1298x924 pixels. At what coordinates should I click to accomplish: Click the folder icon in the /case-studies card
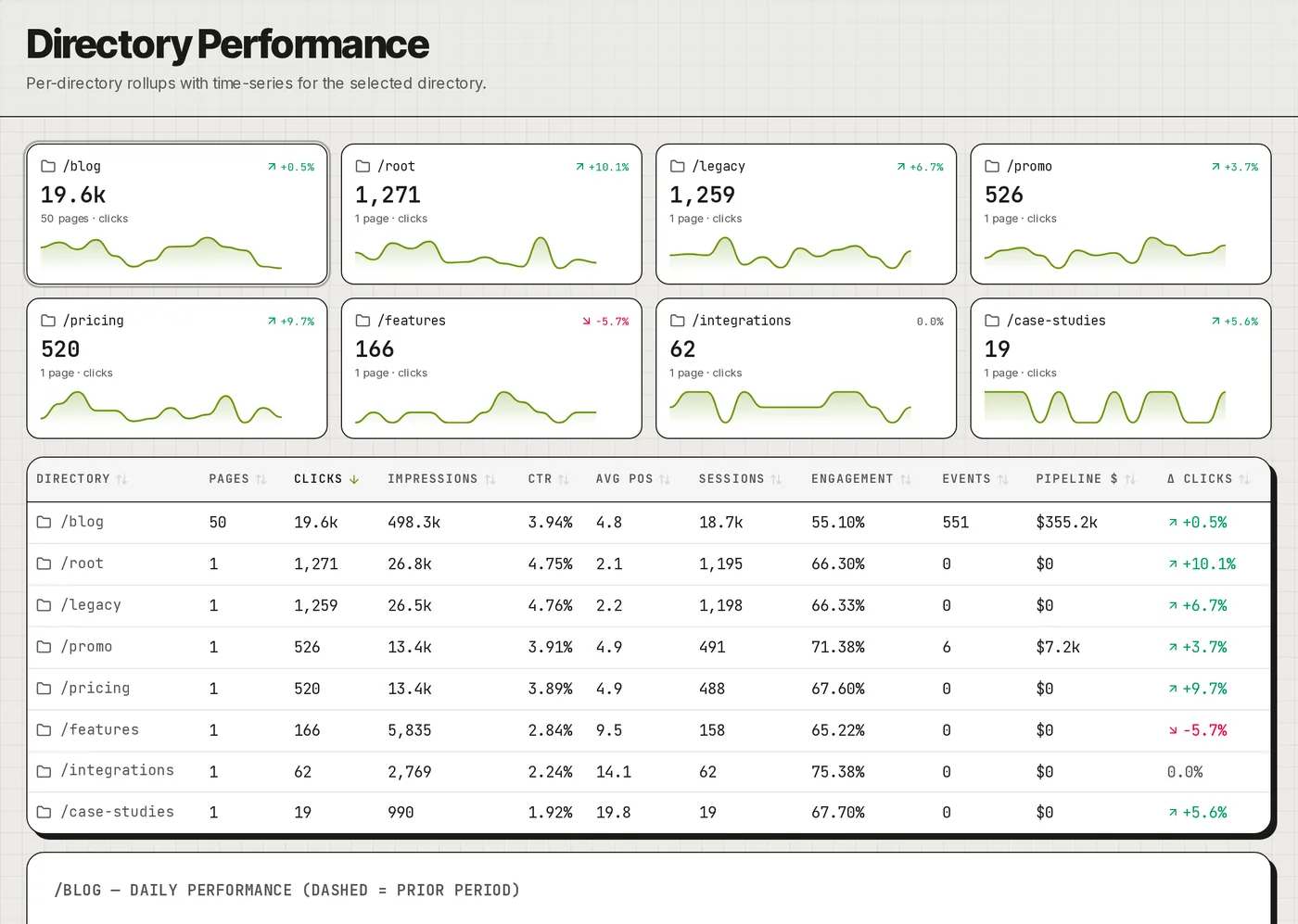(x=992, y=321)
